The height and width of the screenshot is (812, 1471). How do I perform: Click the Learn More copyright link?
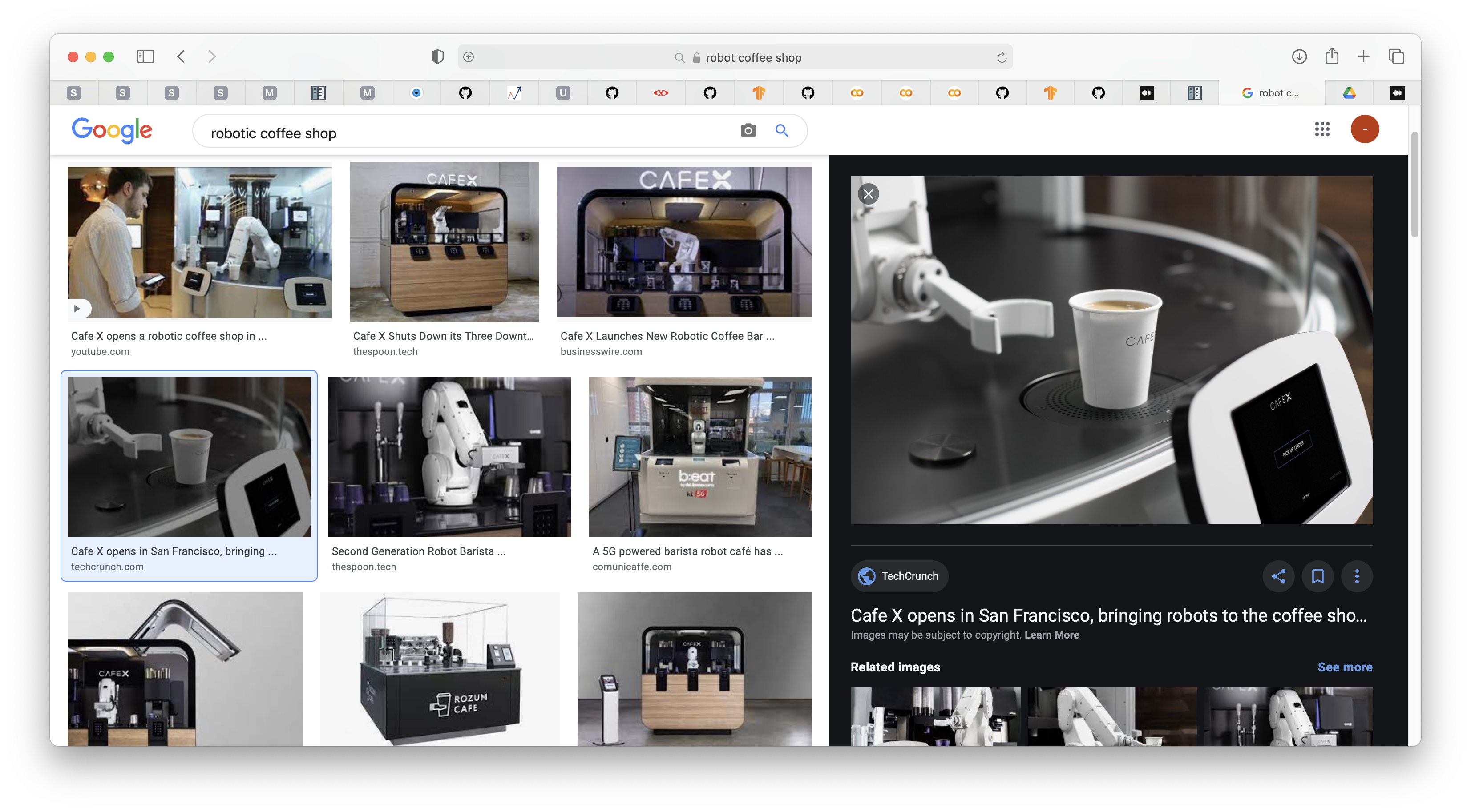(1051, 635)
